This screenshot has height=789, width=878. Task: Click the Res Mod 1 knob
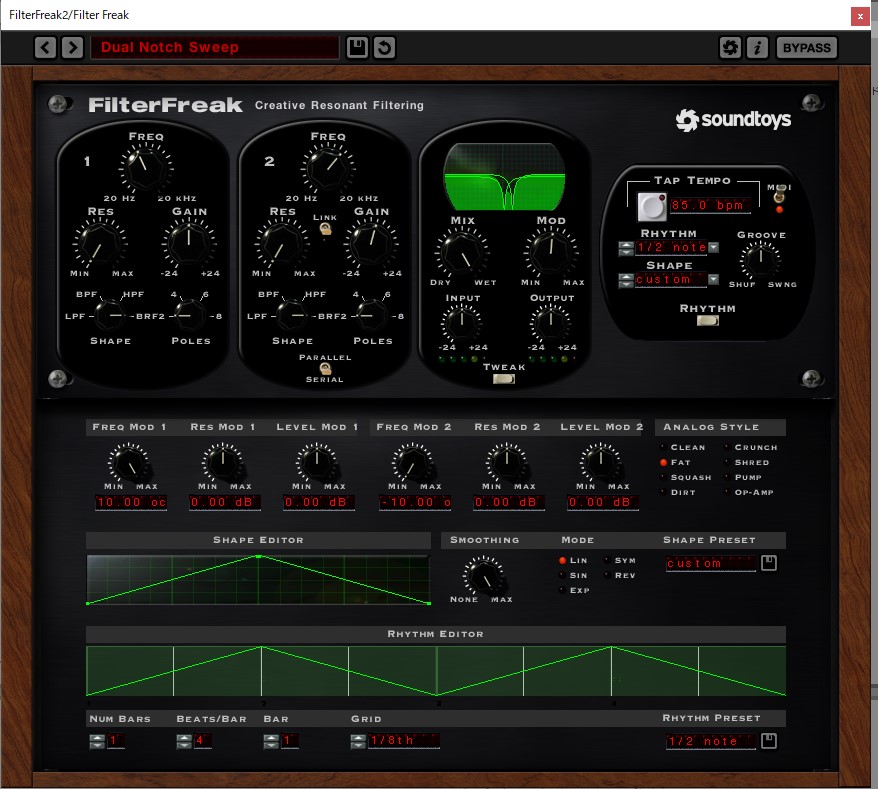223,463
